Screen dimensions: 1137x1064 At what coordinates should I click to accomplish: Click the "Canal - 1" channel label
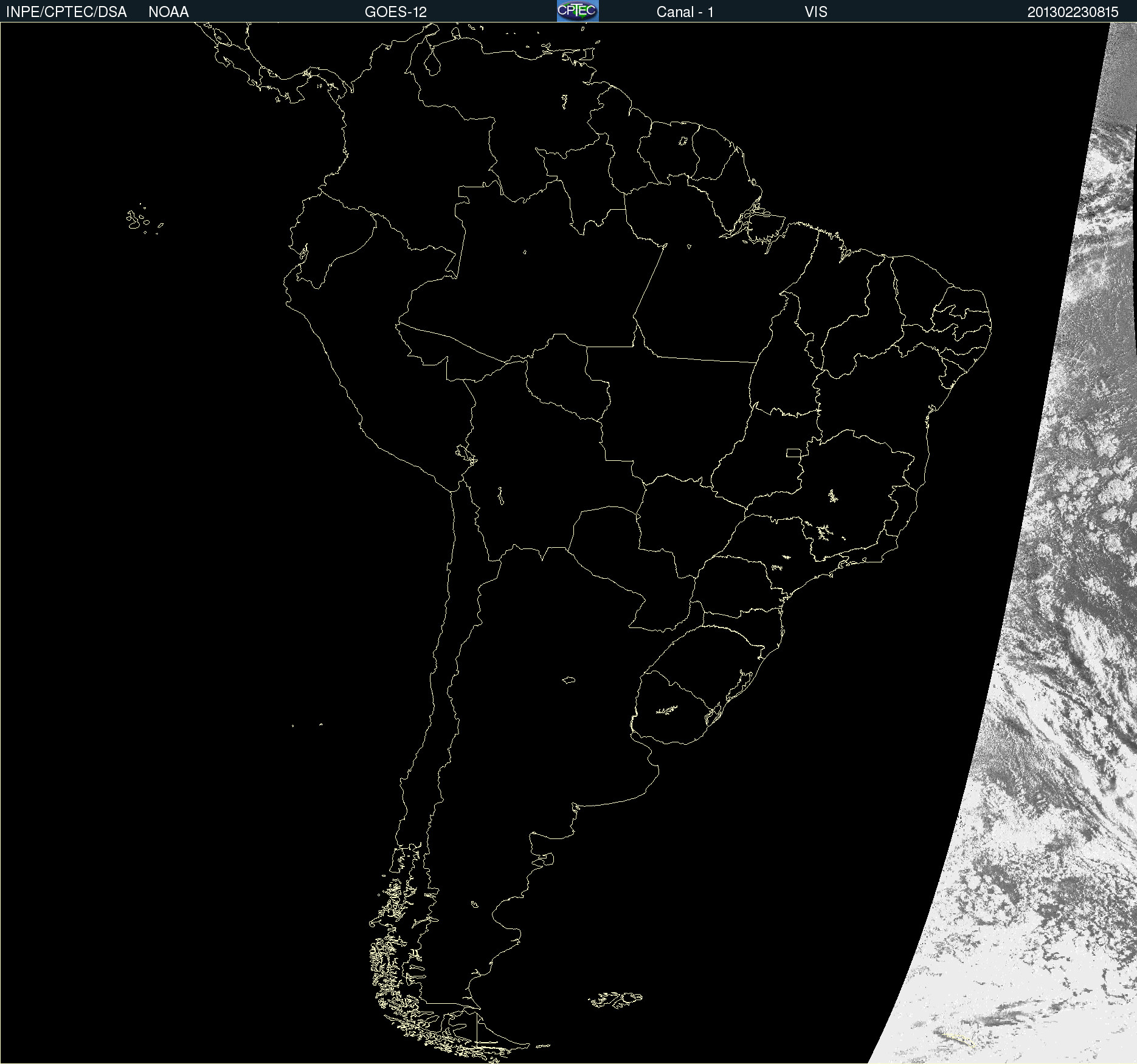click(x=685, y=12)
